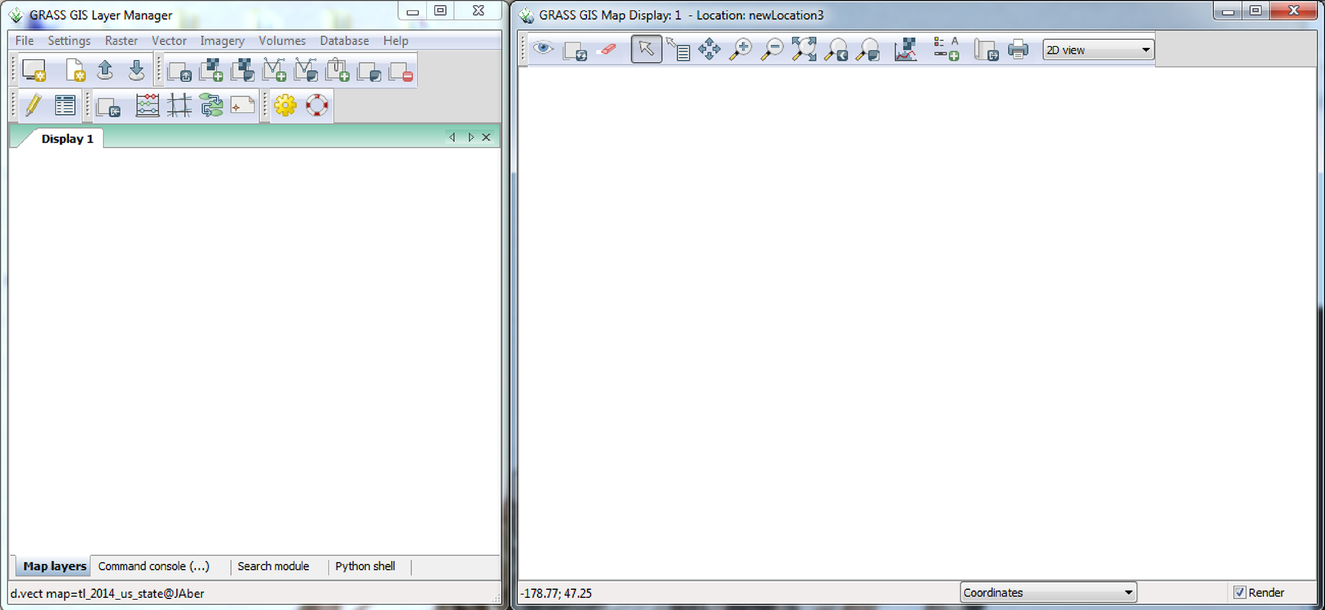The width and height of the screenshot is (1325, 610).
Task: Choose the Zoom out magnifier
Action: (772, 49)
